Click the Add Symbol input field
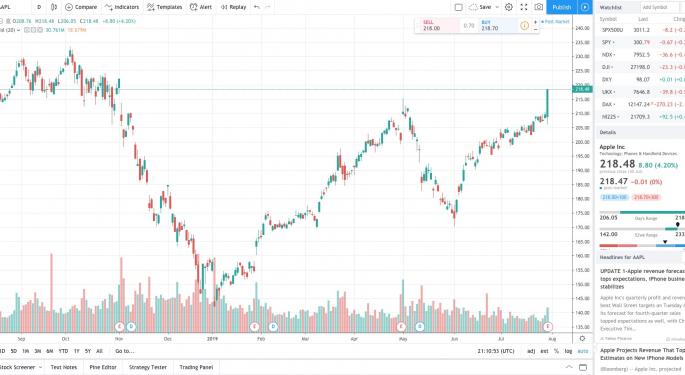 click(662, 7)
